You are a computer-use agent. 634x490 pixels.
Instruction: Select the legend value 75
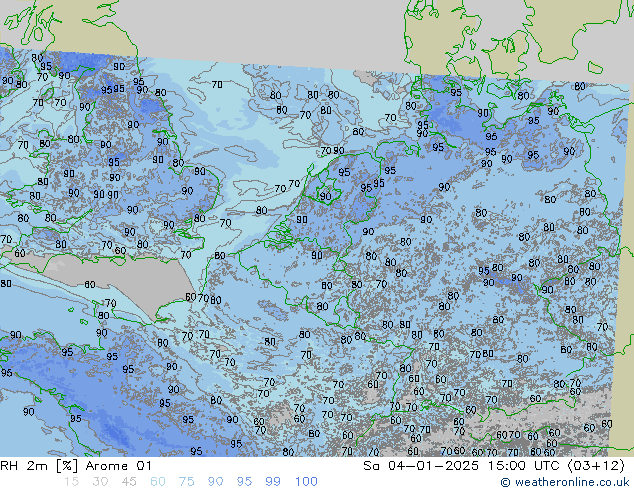coord(186,482)
